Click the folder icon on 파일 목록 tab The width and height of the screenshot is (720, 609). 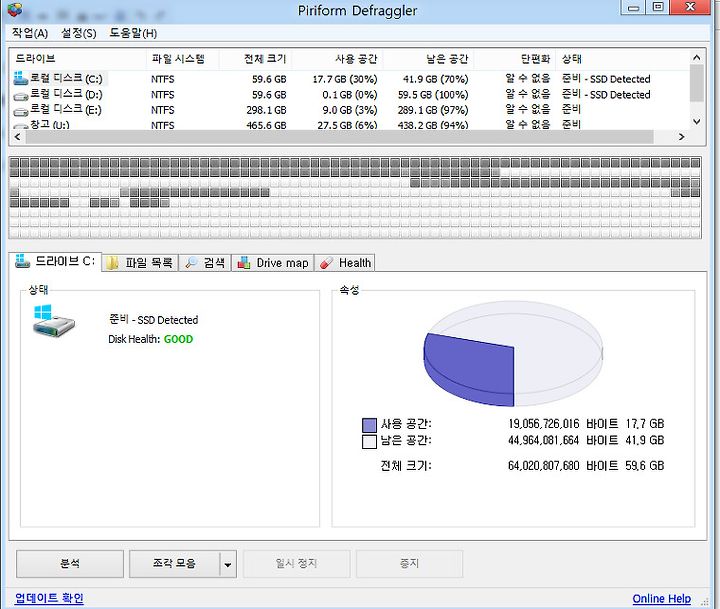tap(112, 263)
